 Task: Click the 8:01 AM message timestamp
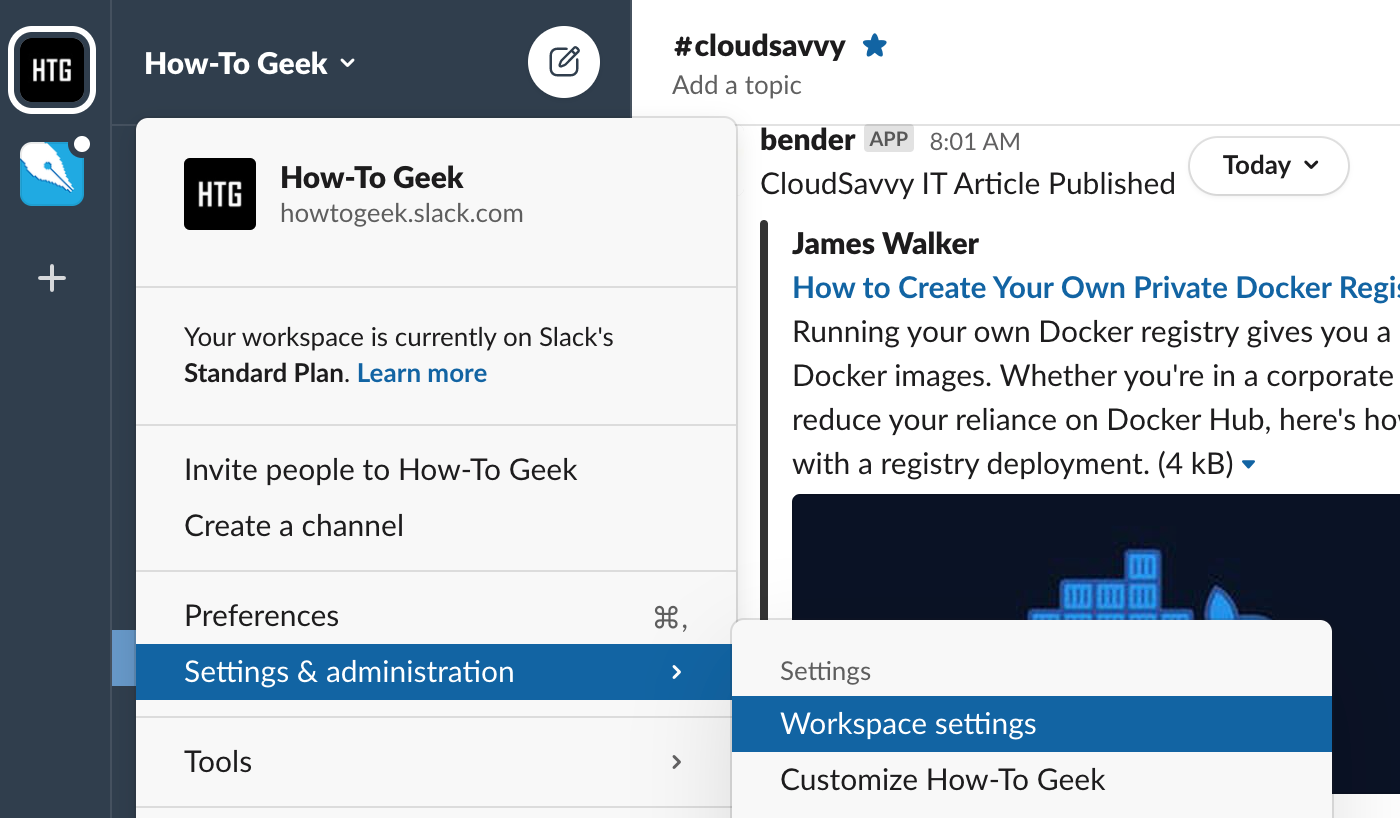[x=975, y=142]
